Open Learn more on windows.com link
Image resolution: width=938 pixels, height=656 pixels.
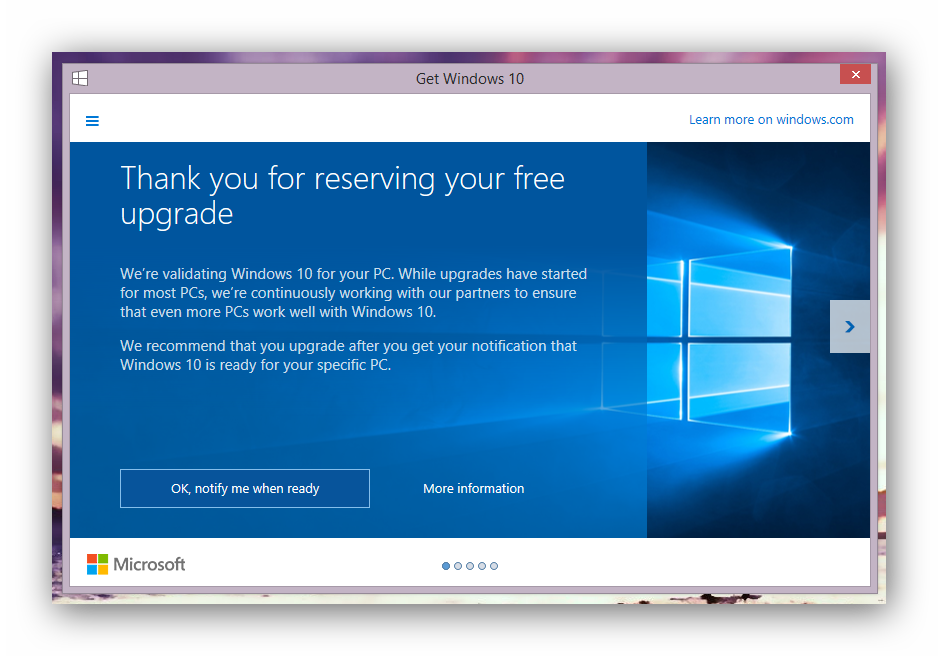(771, 120)
